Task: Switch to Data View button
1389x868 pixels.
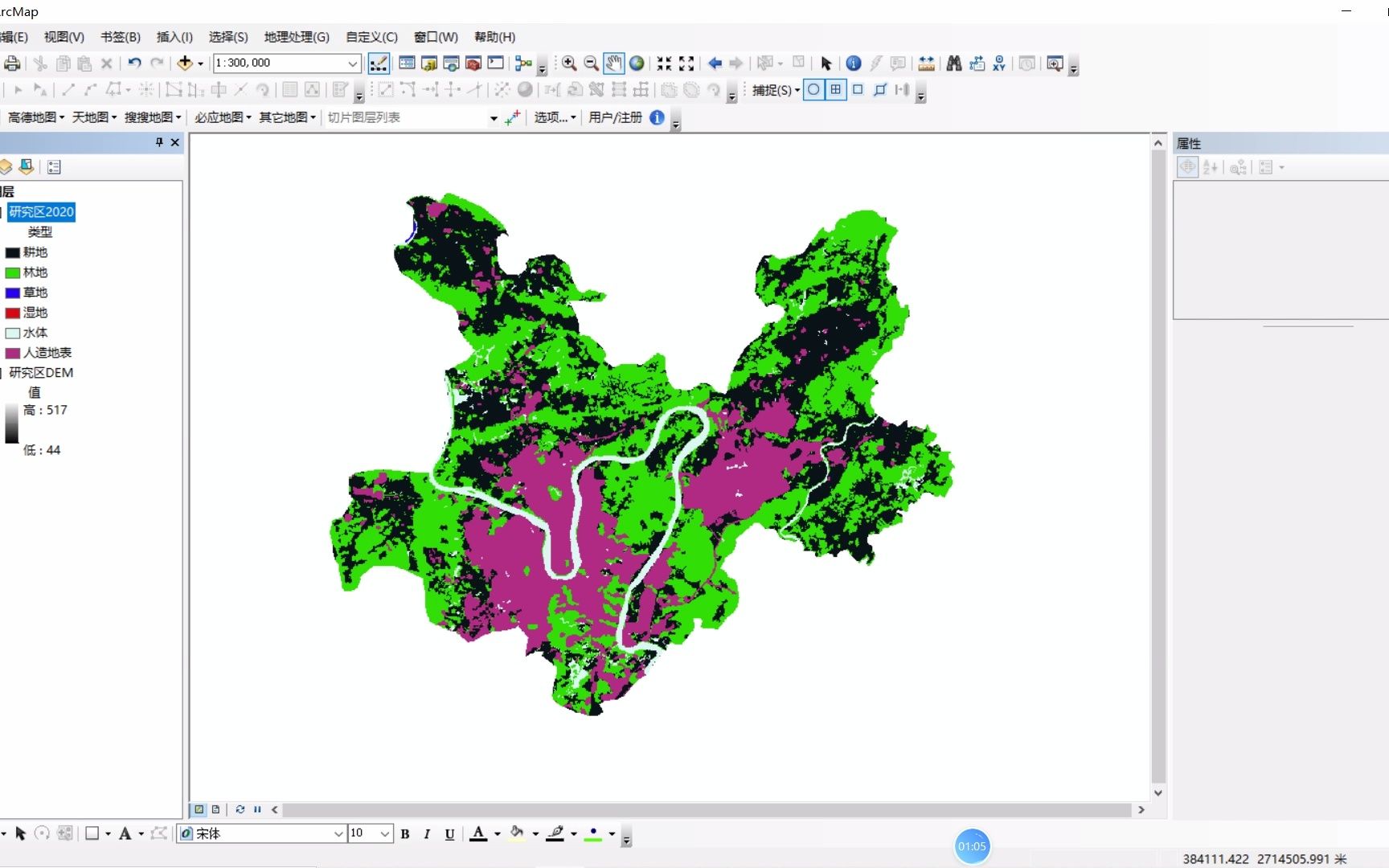Action: (x=199, y=809)
